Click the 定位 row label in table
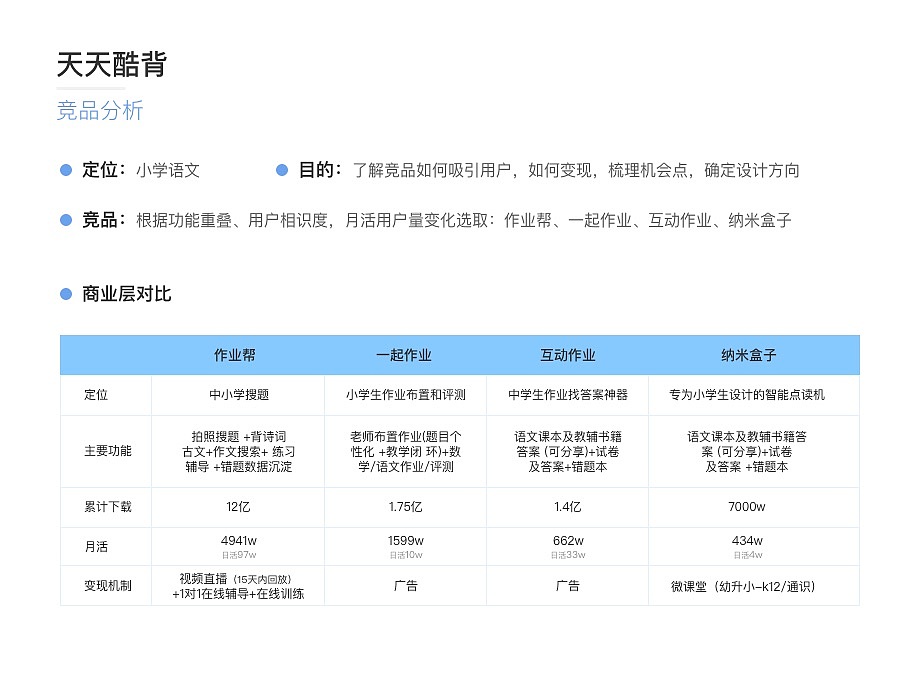 [x=96, y=394]
